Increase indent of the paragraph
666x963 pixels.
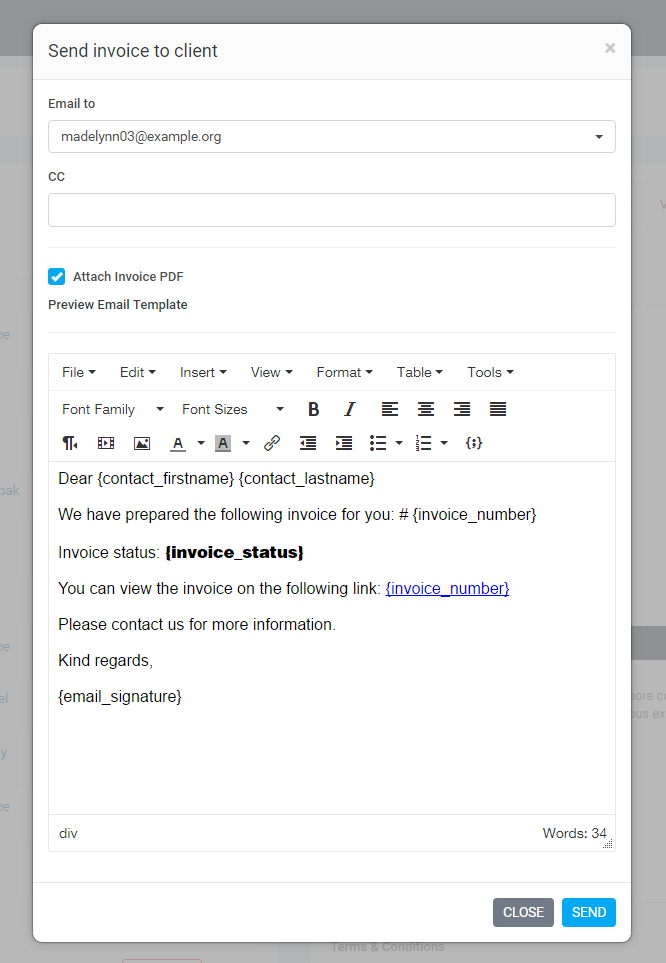[344, 443]
